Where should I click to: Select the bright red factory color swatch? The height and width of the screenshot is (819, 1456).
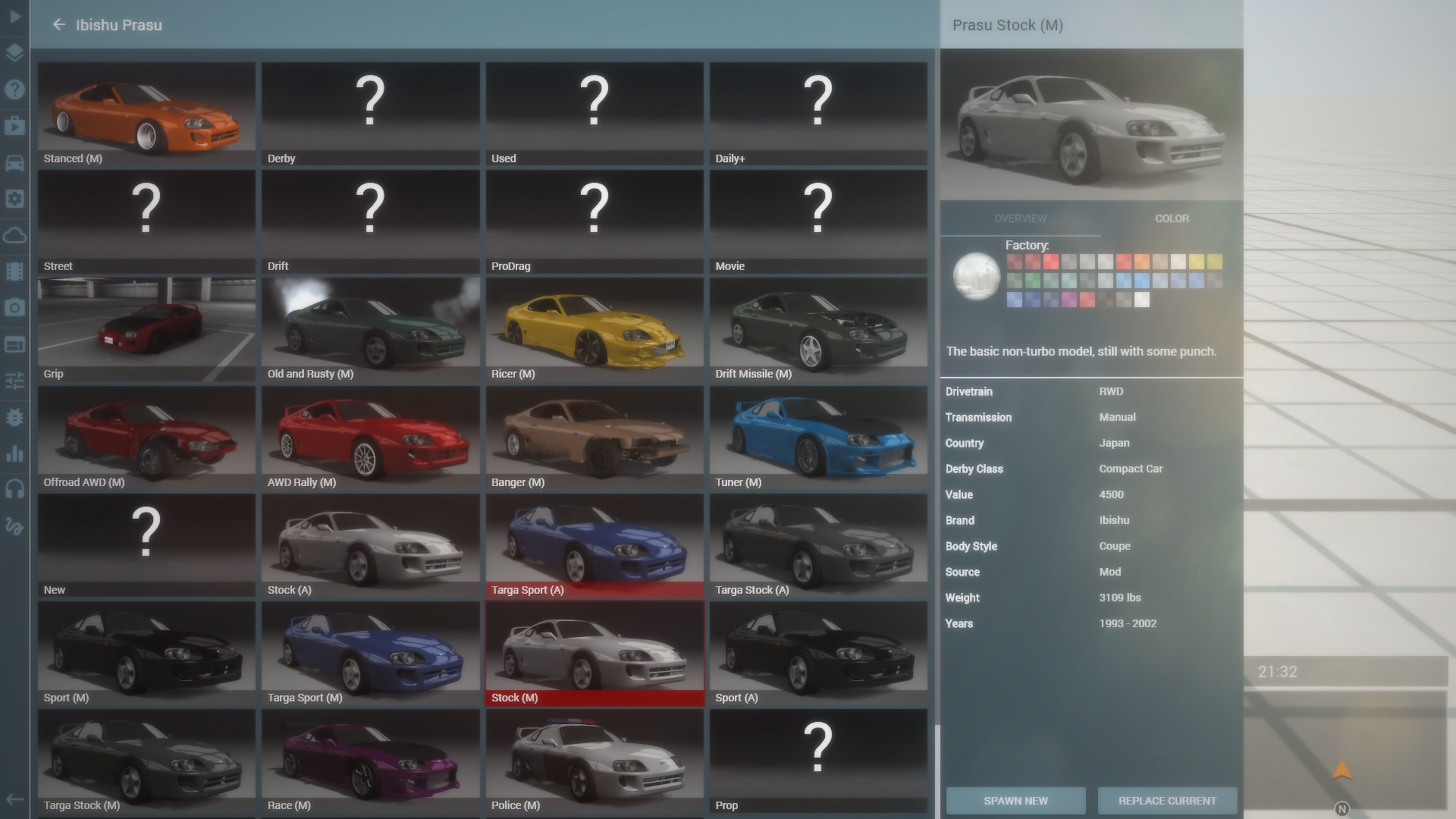point(1051,262)
